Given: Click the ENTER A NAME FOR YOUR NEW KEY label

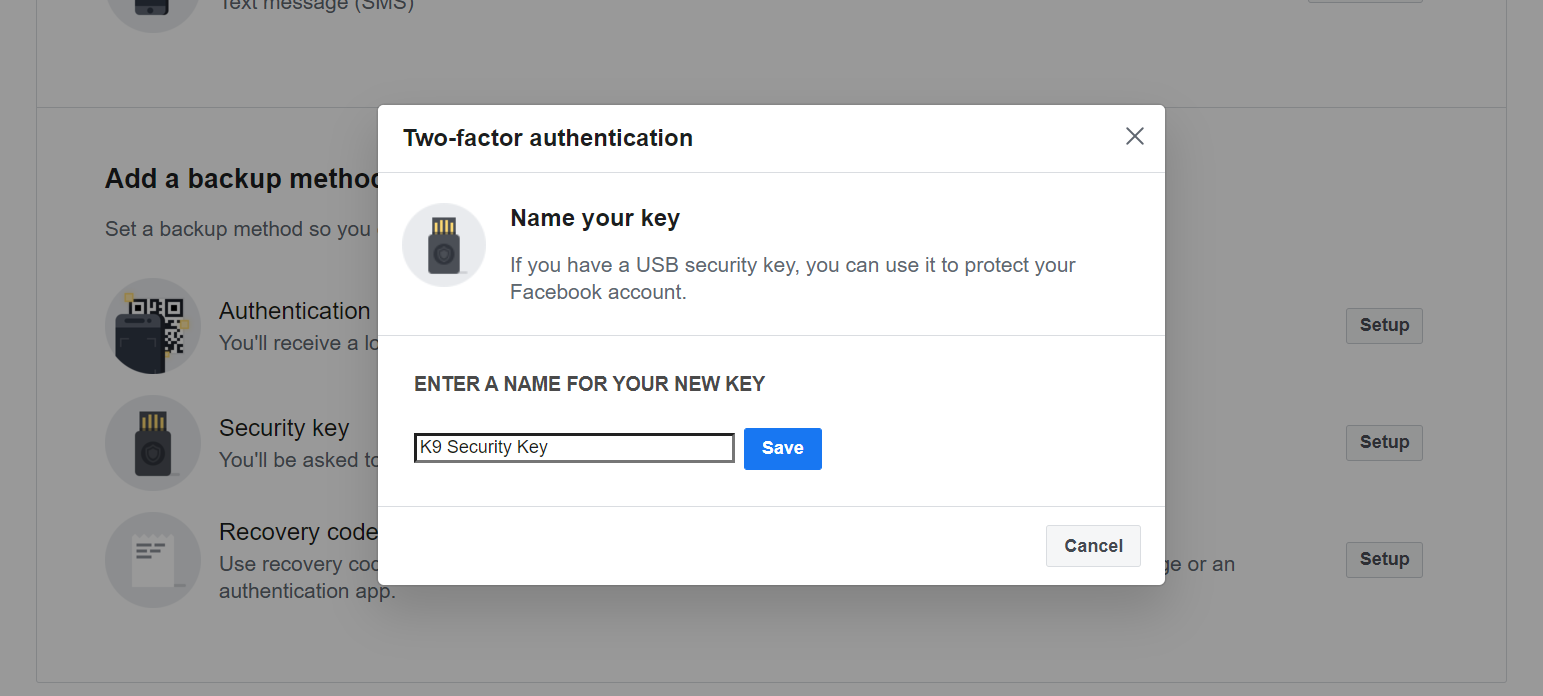Looking at the screenshot, I should 589,384.
